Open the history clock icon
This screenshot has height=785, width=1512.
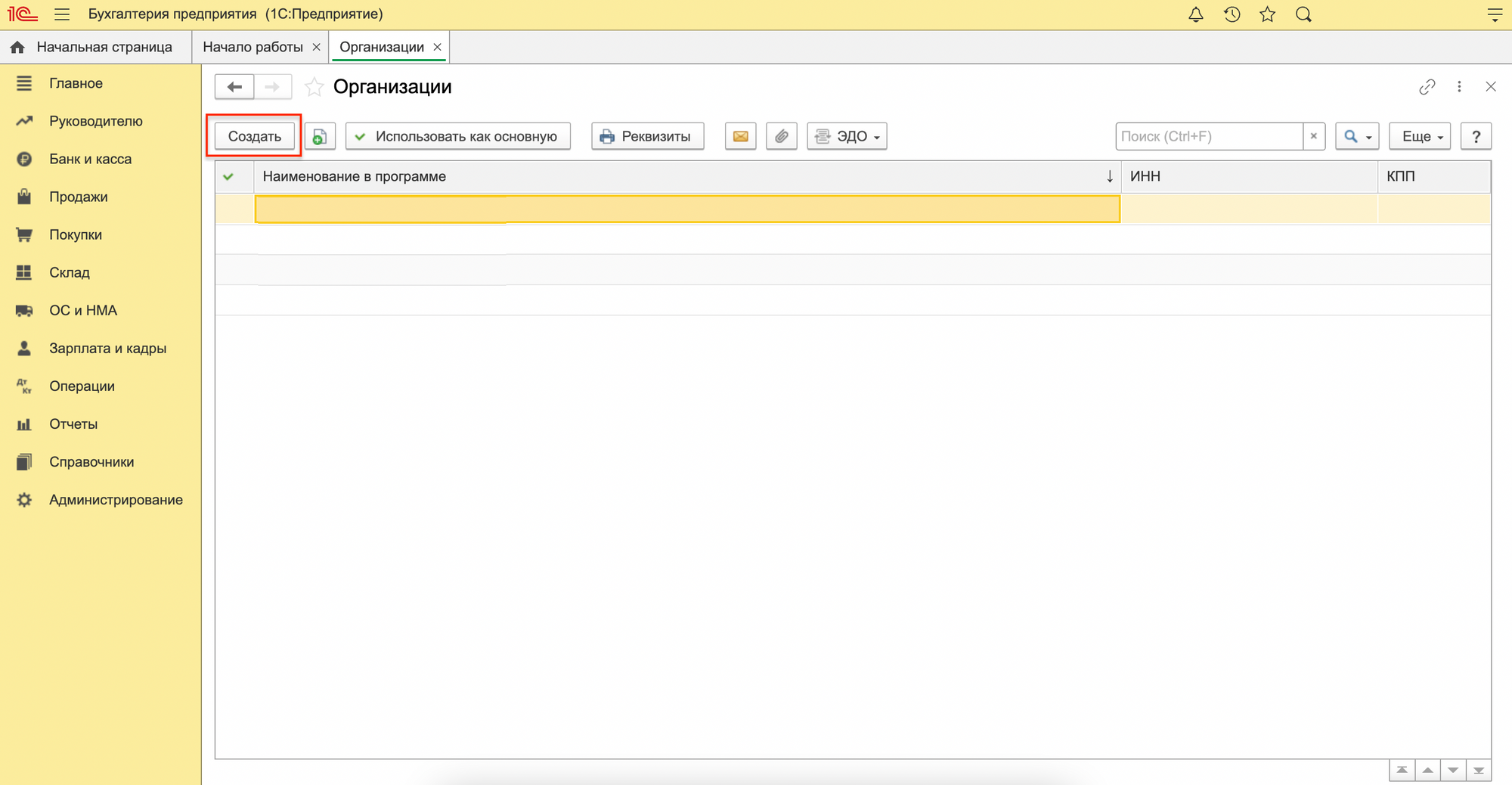1232,14
